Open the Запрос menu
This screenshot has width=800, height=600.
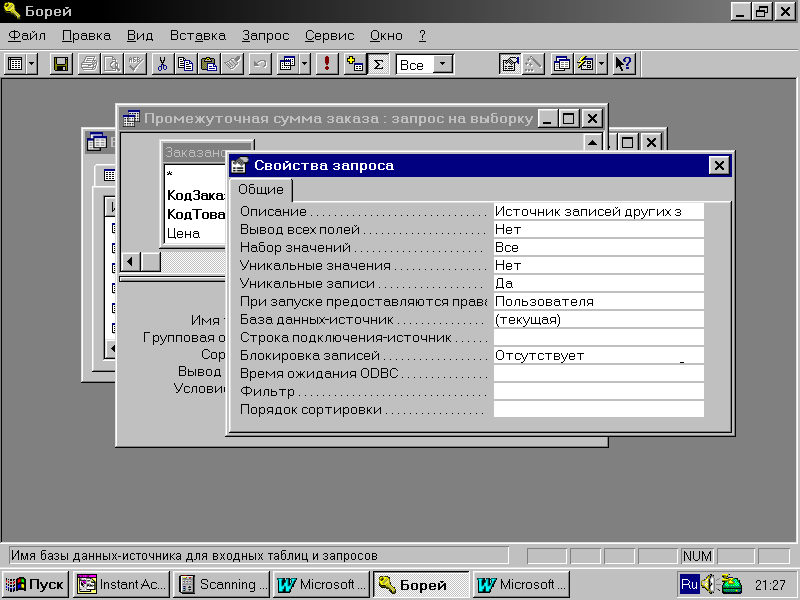[x=265, y=36]
